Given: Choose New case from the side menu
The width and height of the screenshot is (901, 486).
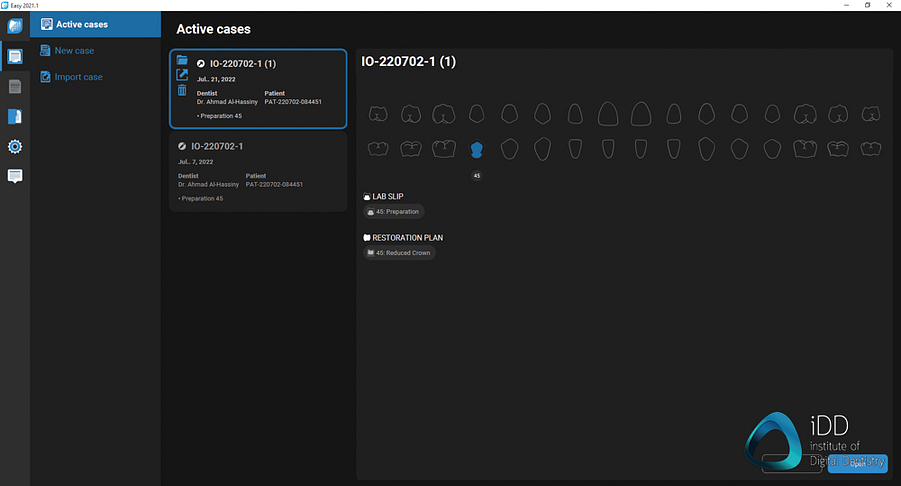Looking at the screenshot, I should pos(74,50).
